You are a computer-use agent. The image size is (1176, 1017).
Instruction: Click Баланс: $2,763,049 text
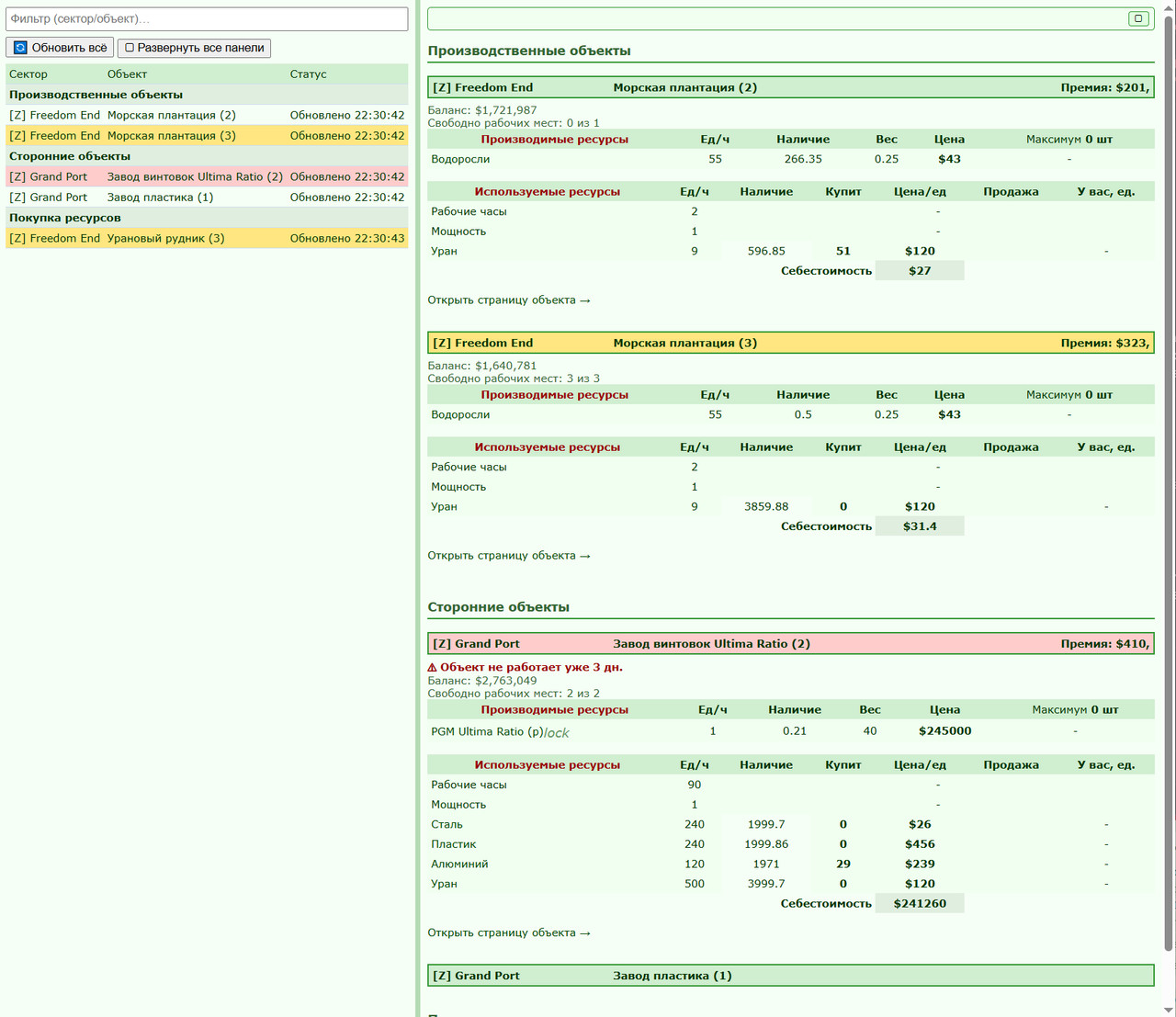pos(482,681)
